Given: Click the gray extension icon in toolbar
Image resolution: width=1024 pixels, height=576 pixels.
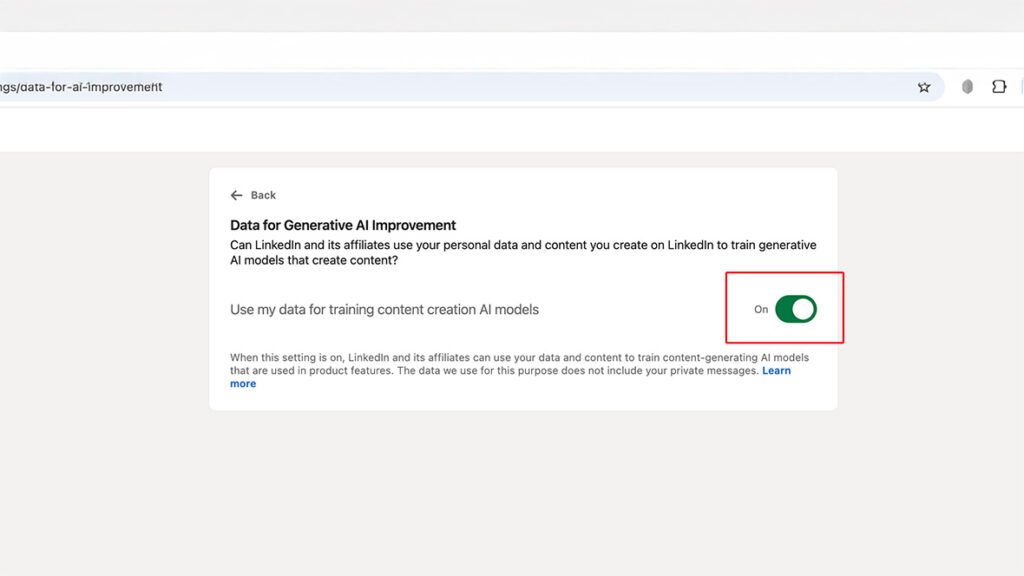Looking at the screenshot, I should pos(967,87).
